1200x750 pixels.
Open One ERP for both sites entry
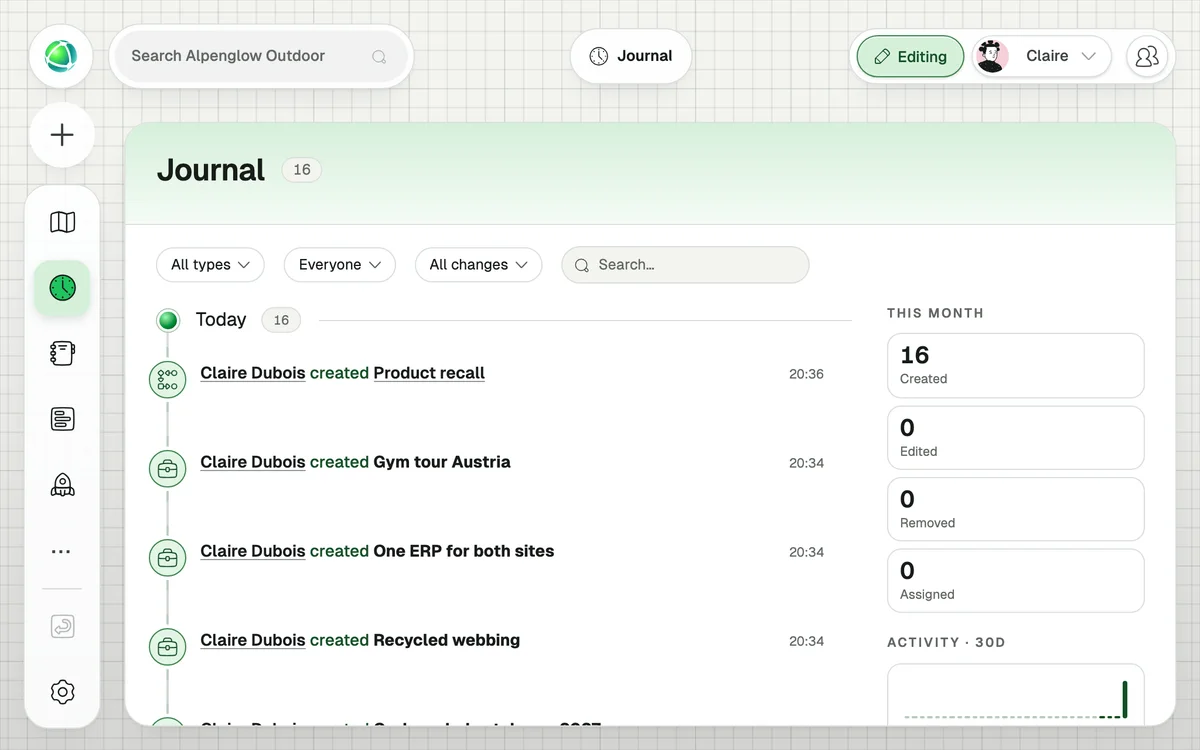click(x=464, y=551)
